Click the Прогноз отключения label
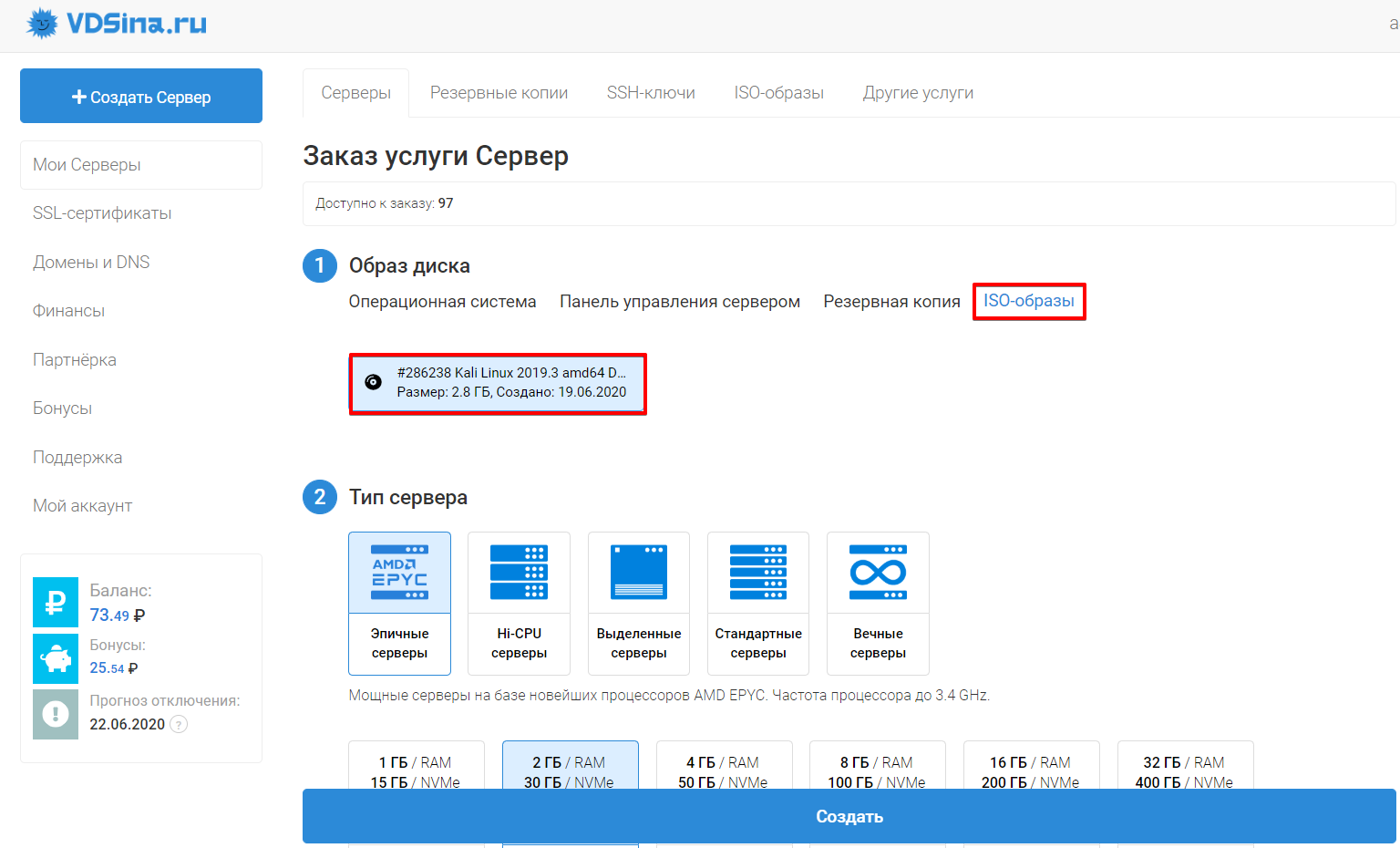The height and width of the screenshot is (848, 1400). pyautogui.click(x=165, y=700)
